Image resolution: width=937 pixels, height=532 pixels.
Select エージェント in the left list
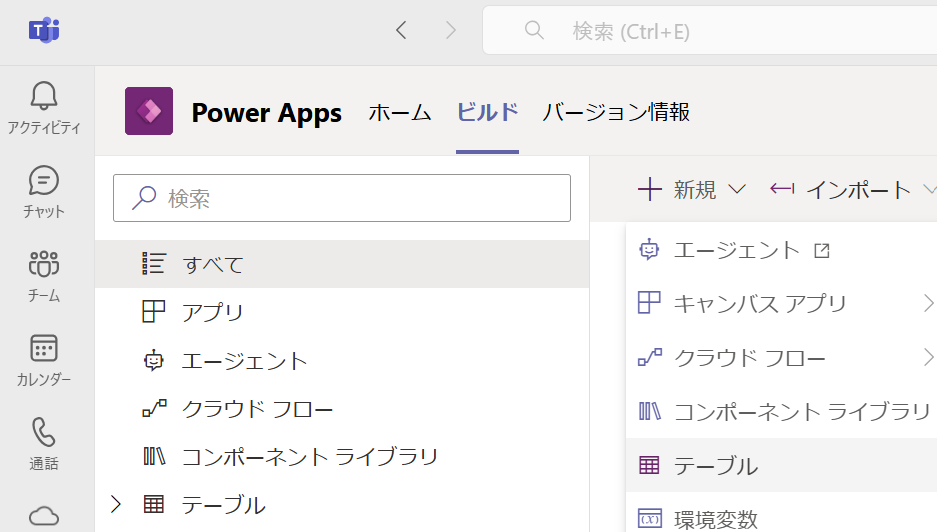click(342, 360)
